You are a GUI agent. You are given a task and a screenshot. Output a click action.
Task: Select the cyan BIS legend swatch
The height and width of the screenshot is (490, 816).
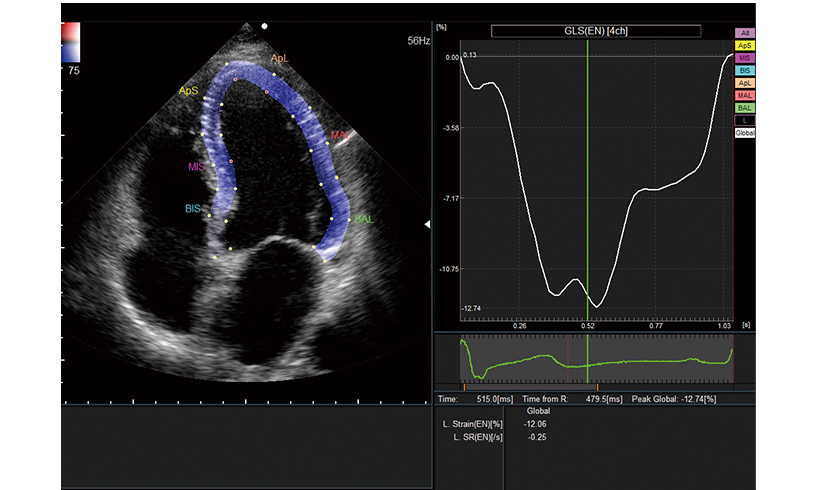(x=745, y=70)
